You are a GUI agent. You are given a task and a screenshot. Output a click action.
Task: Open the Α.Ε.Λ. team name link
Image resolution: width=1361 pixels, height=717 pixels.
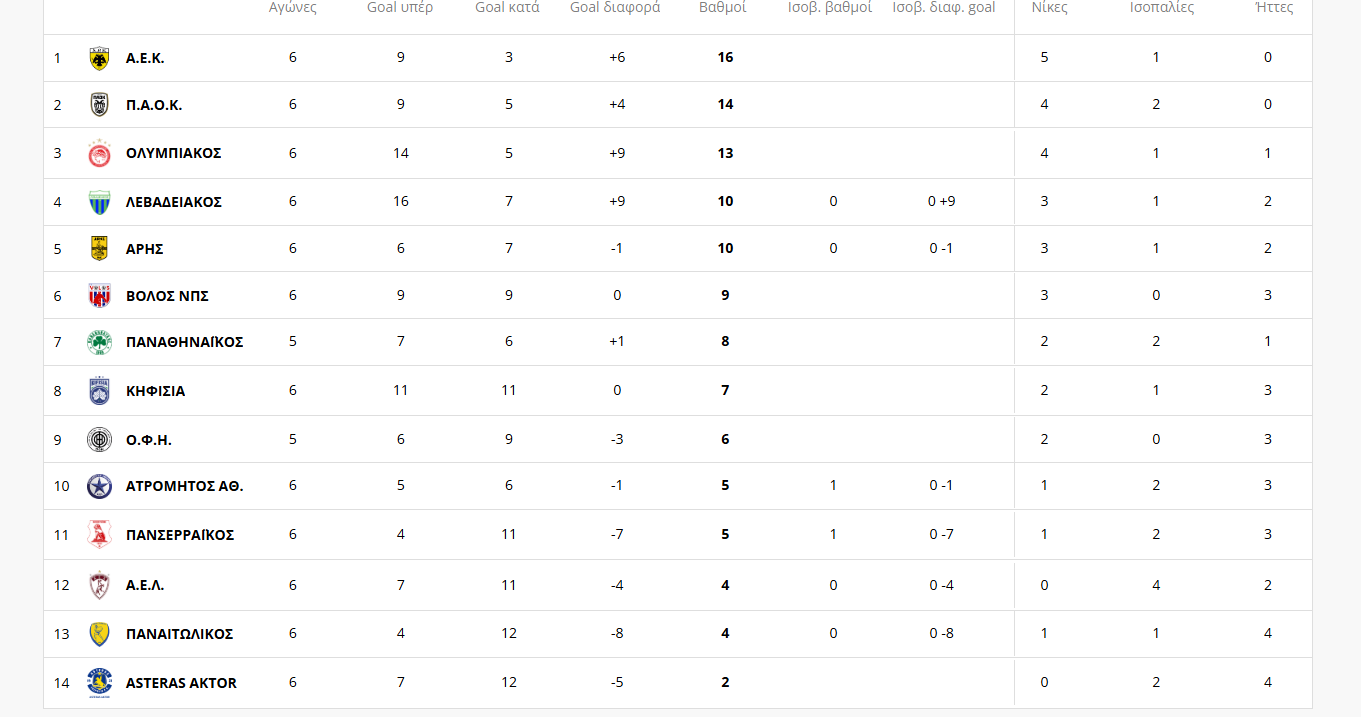pos(145,585)
